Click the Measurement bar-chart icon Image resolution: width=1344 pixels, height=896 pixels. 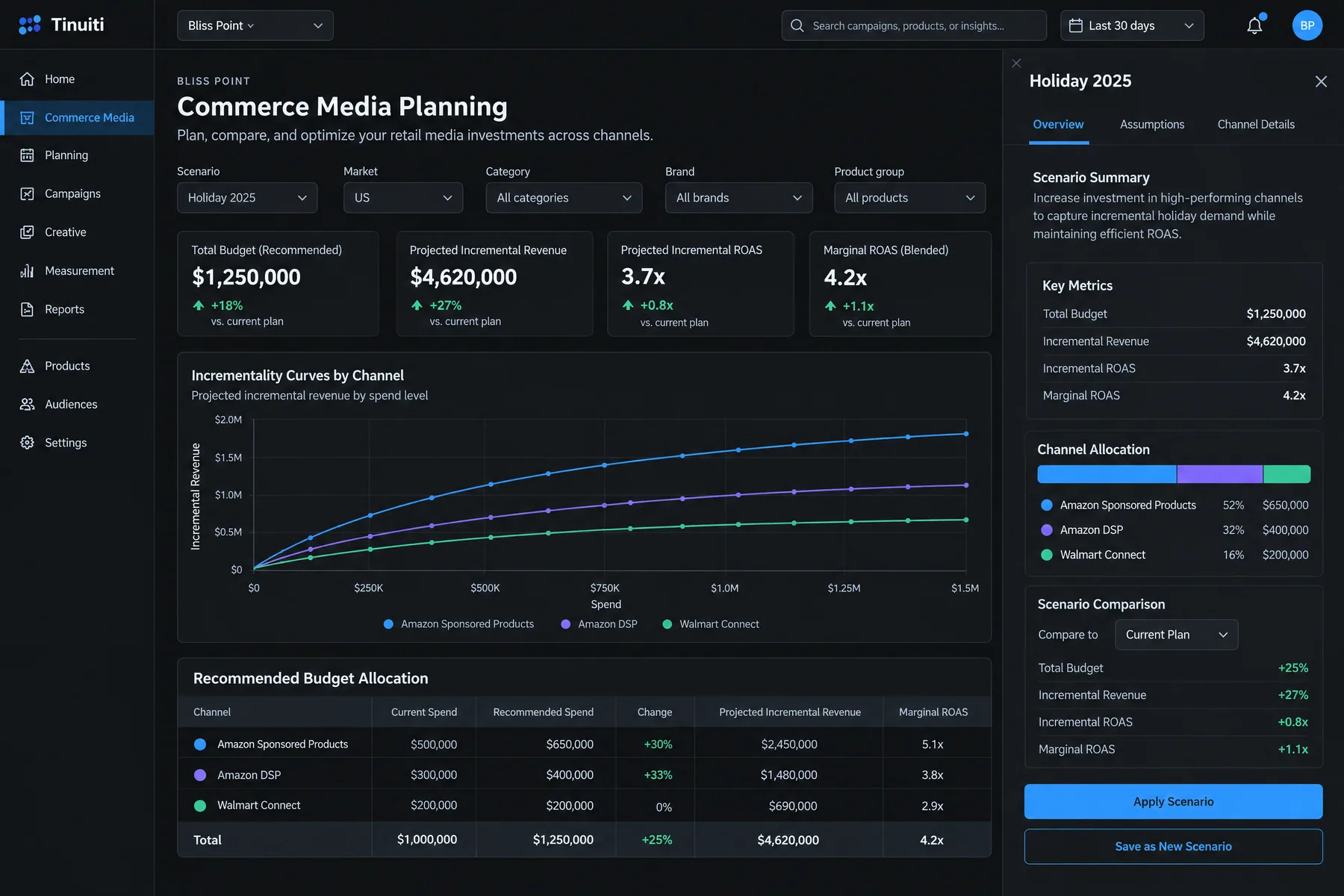(x=27, y=271)
